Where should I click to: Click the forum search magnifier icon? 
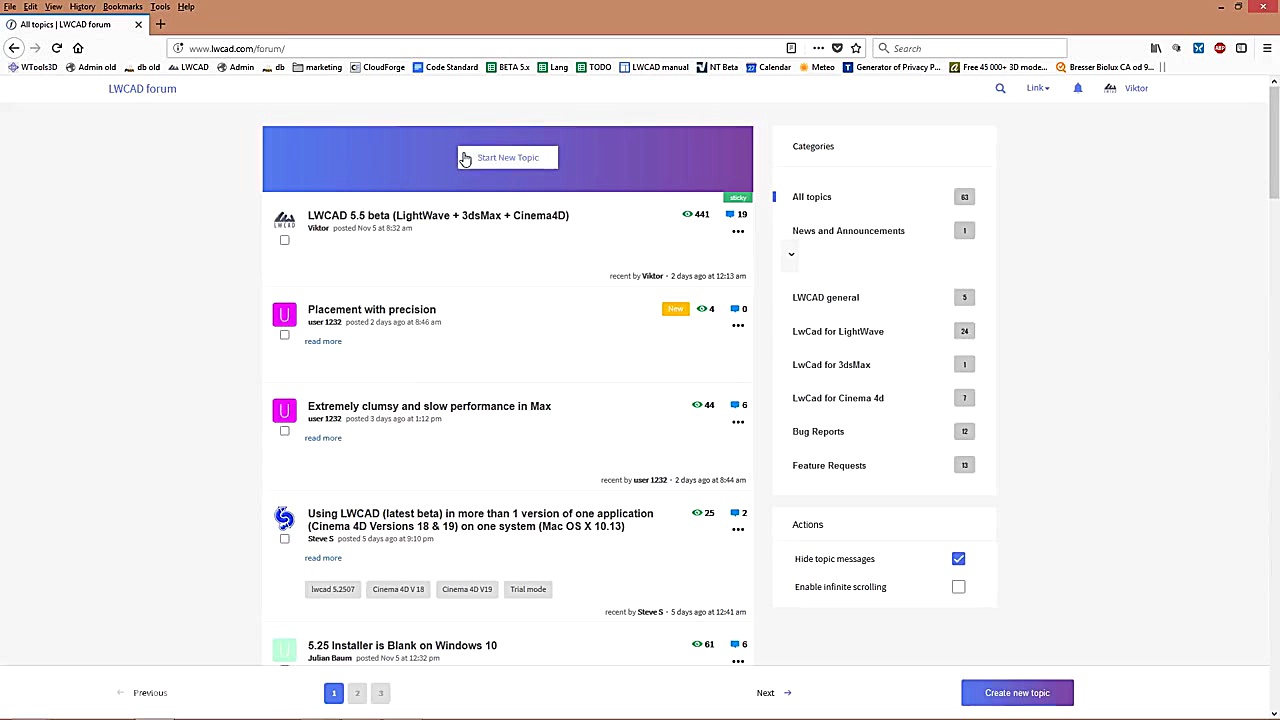[1000, 88]
